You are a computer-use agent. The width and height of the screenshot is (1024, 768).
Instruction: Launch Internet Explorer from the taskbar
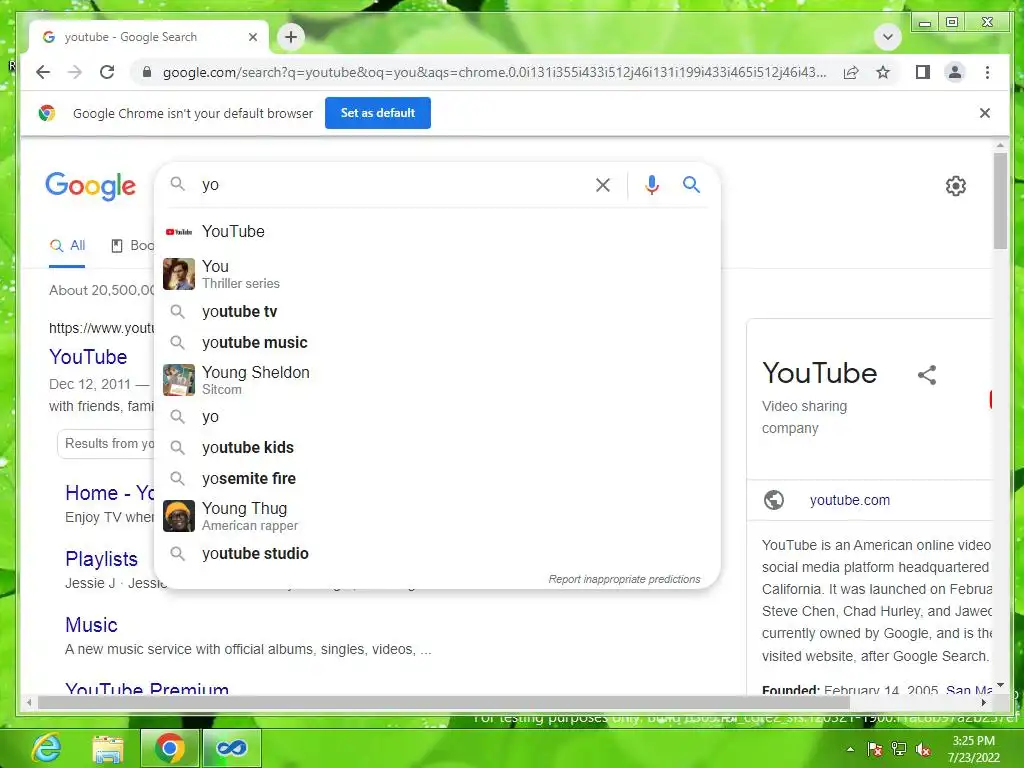pos(47,748)
